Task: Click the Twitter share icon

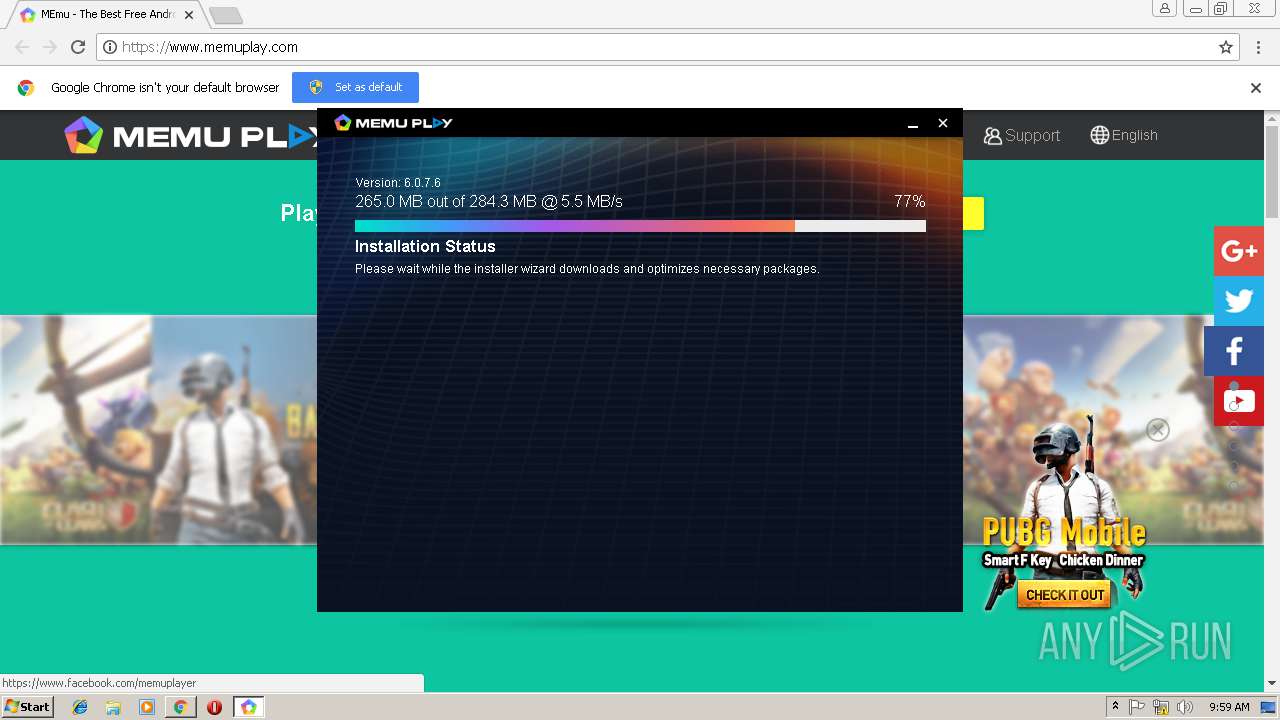Action: coord(1239,301)
